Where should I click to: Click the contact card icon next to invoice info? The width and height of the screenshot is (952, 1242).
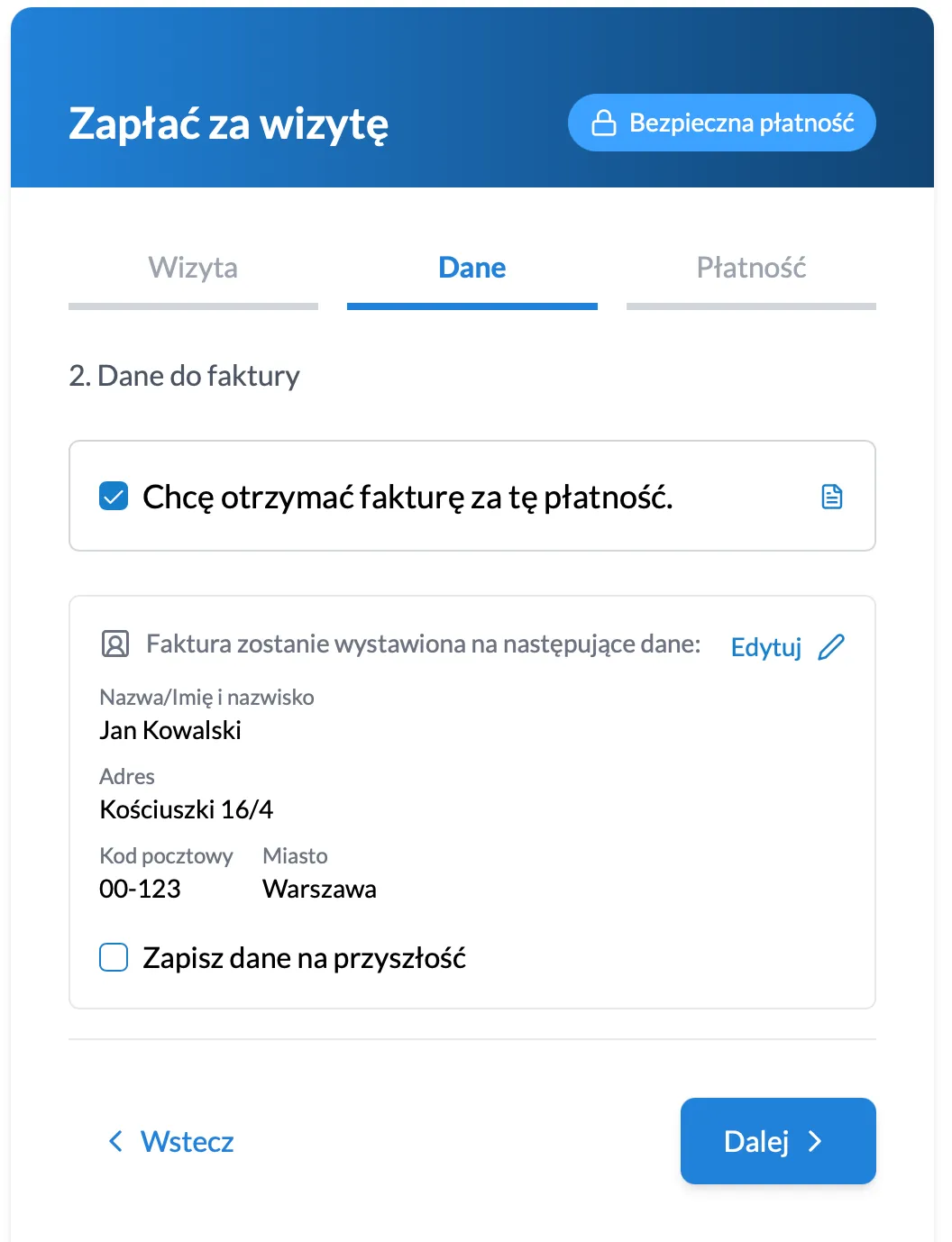114,644
